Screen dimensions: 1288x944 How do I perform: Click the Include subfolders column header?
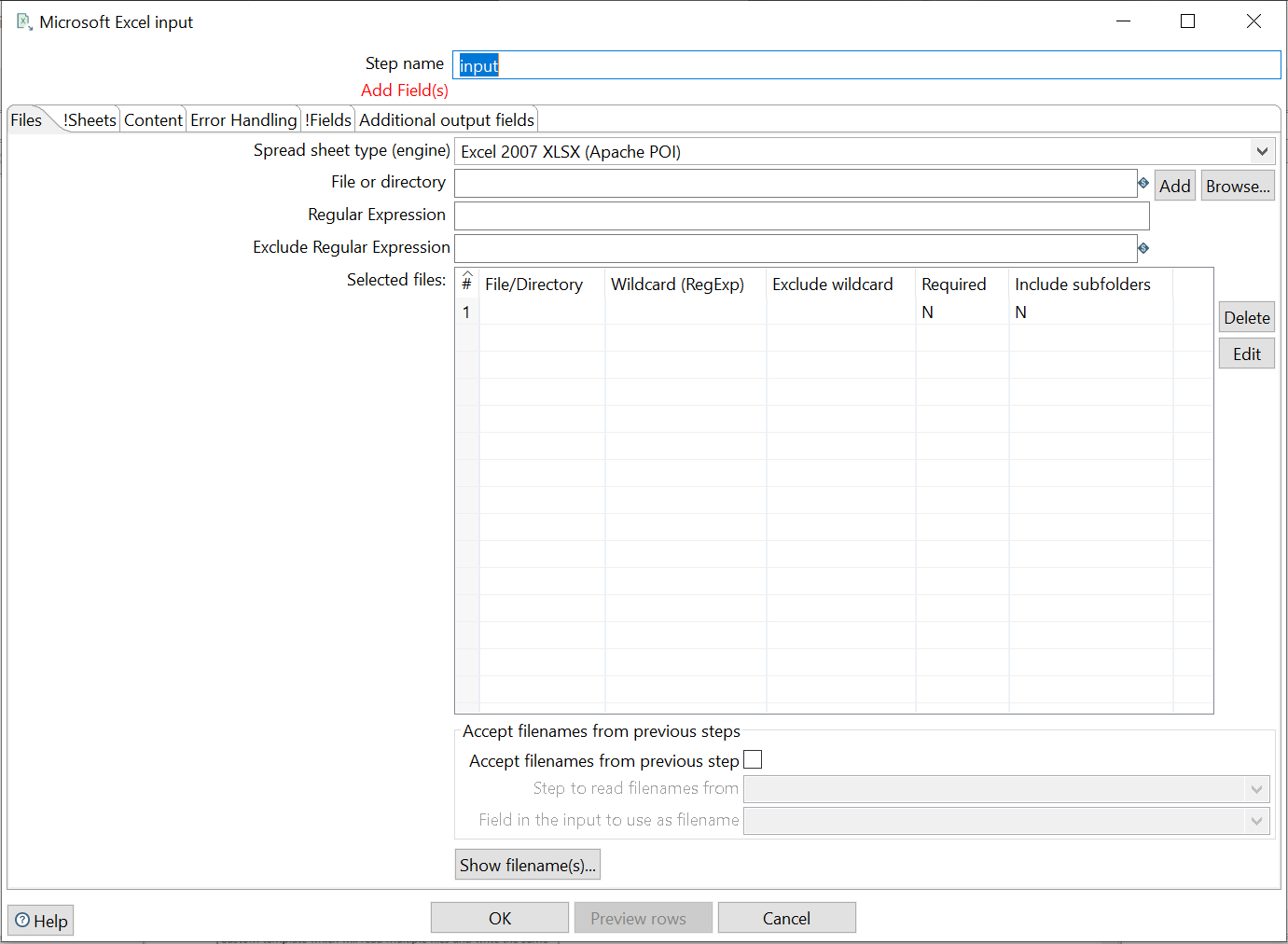[1090, 285]
